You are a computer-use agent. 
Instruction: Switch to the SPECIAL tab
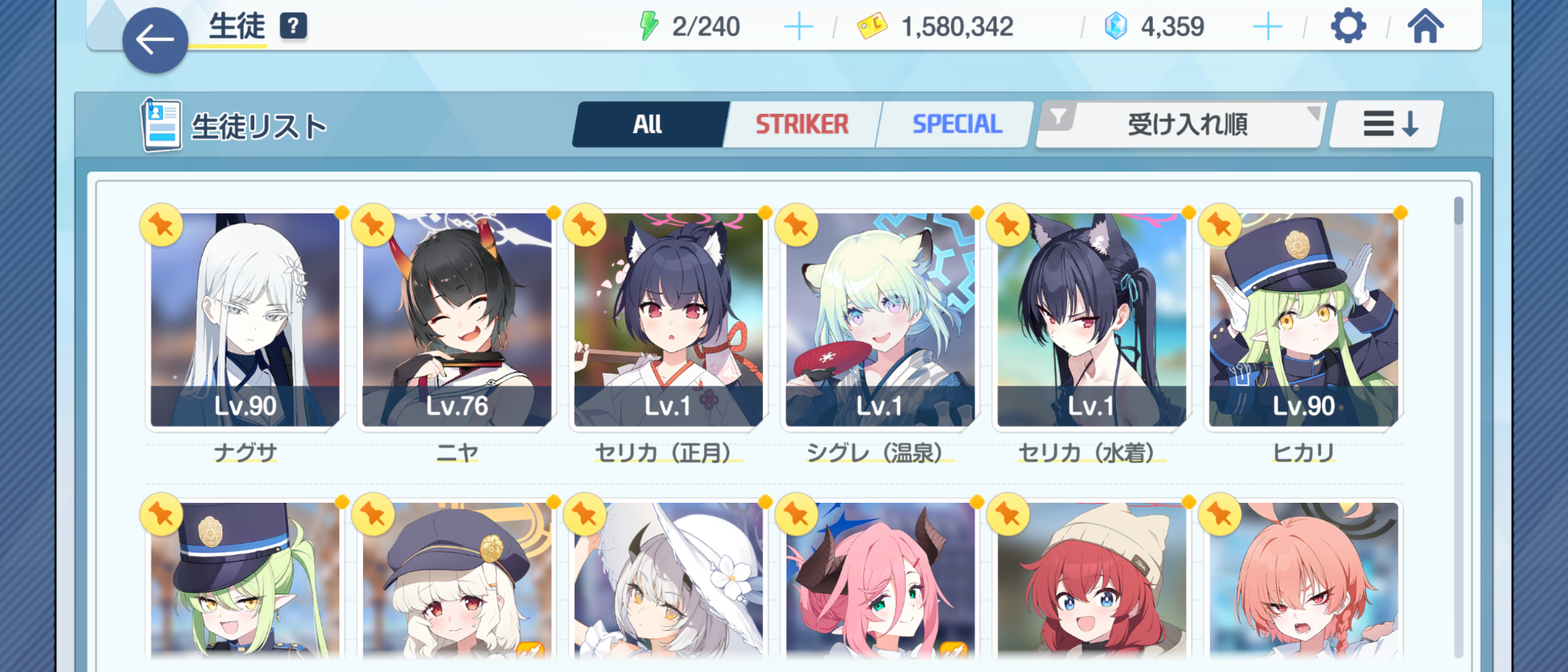pyautogui.click(x=956, y=124)
